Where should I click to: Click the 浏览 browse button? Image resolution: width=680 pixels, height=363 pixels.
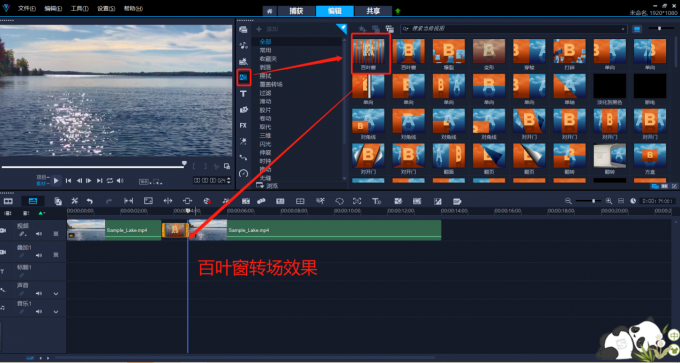click(x=267, y=186)
